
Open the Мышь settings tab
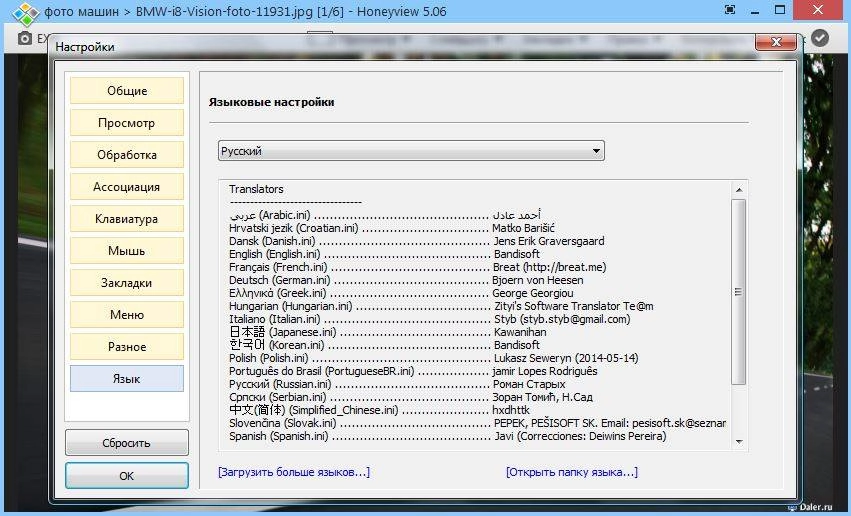[x=127, y=251]
